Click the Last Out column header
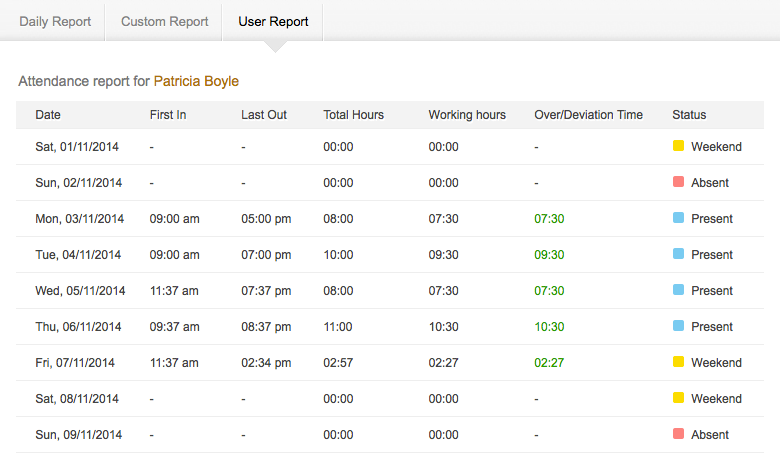 point(264,115)
